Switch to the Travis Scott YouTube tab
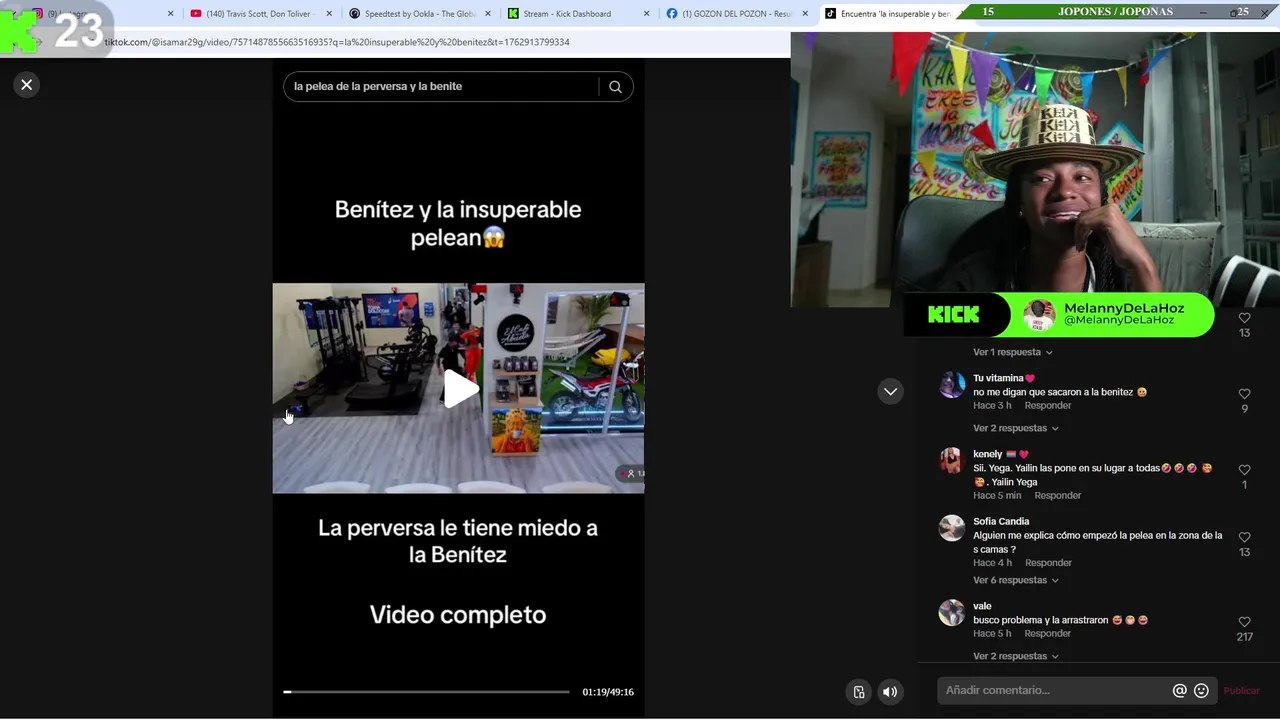Screen dimensions: 1280x720 coord(261,14)
